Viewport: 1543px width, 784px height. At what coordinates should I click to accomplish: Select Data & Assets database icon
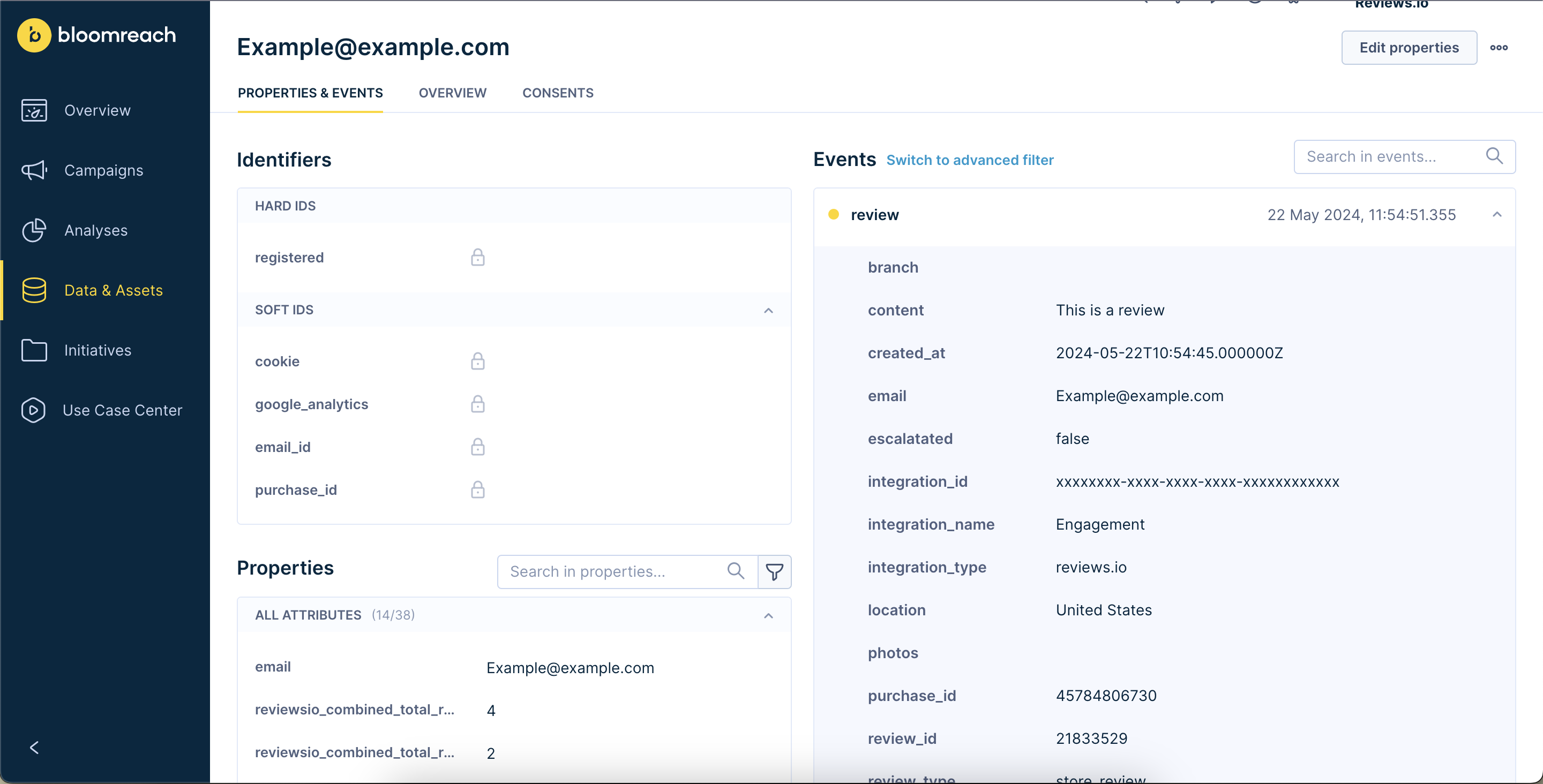point(34,290)
